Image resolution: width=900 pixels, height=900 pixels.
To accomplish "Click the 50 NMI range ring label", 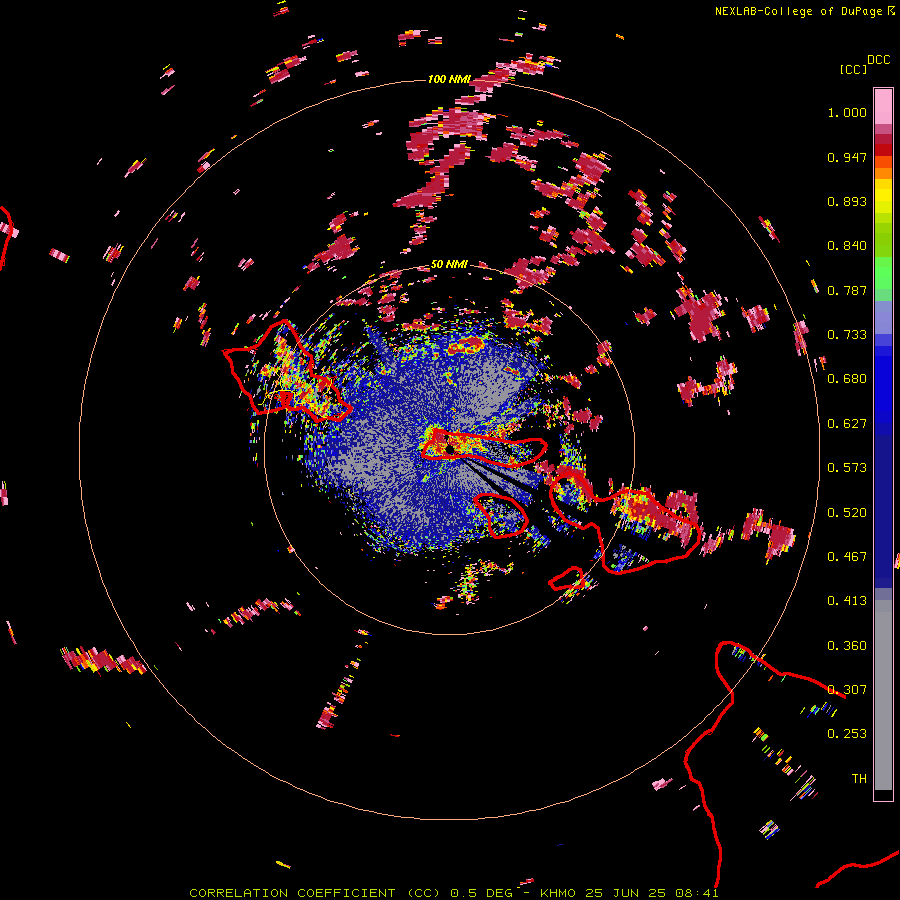I will click(449, 265).
